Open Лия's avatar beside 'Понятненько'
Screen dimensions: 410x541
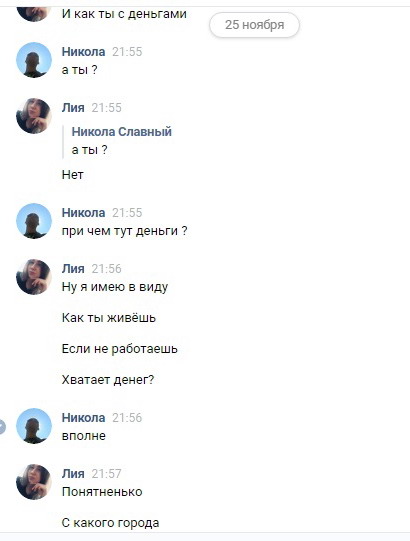click(x=34, y=482)
